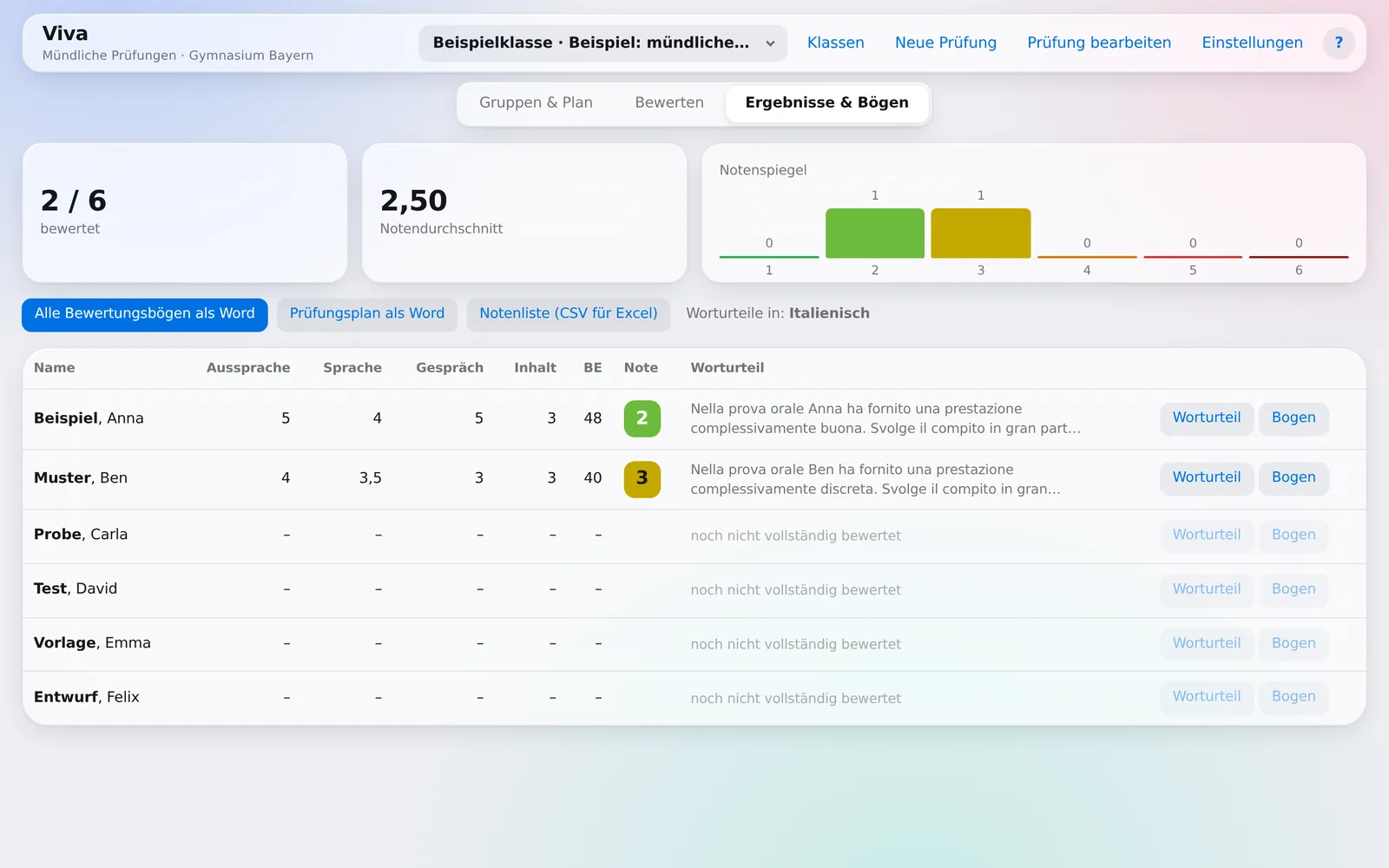Click the 2 / 6 bewertet card
The height and width of the screenshot is (868, 1389).
(x=185, y=213)
